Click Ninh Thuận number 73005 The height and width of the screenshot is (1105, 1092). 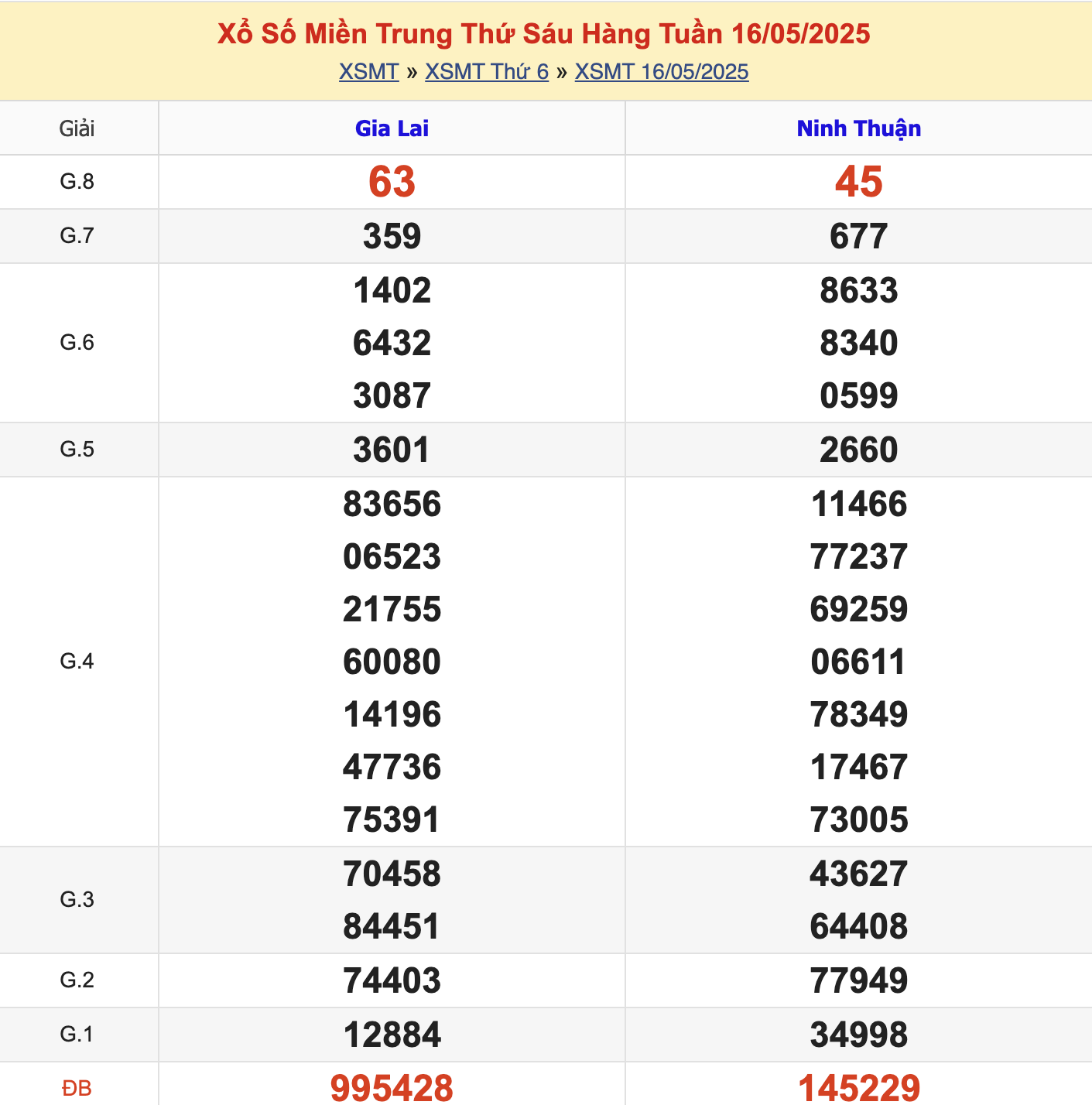click(859, 819)
